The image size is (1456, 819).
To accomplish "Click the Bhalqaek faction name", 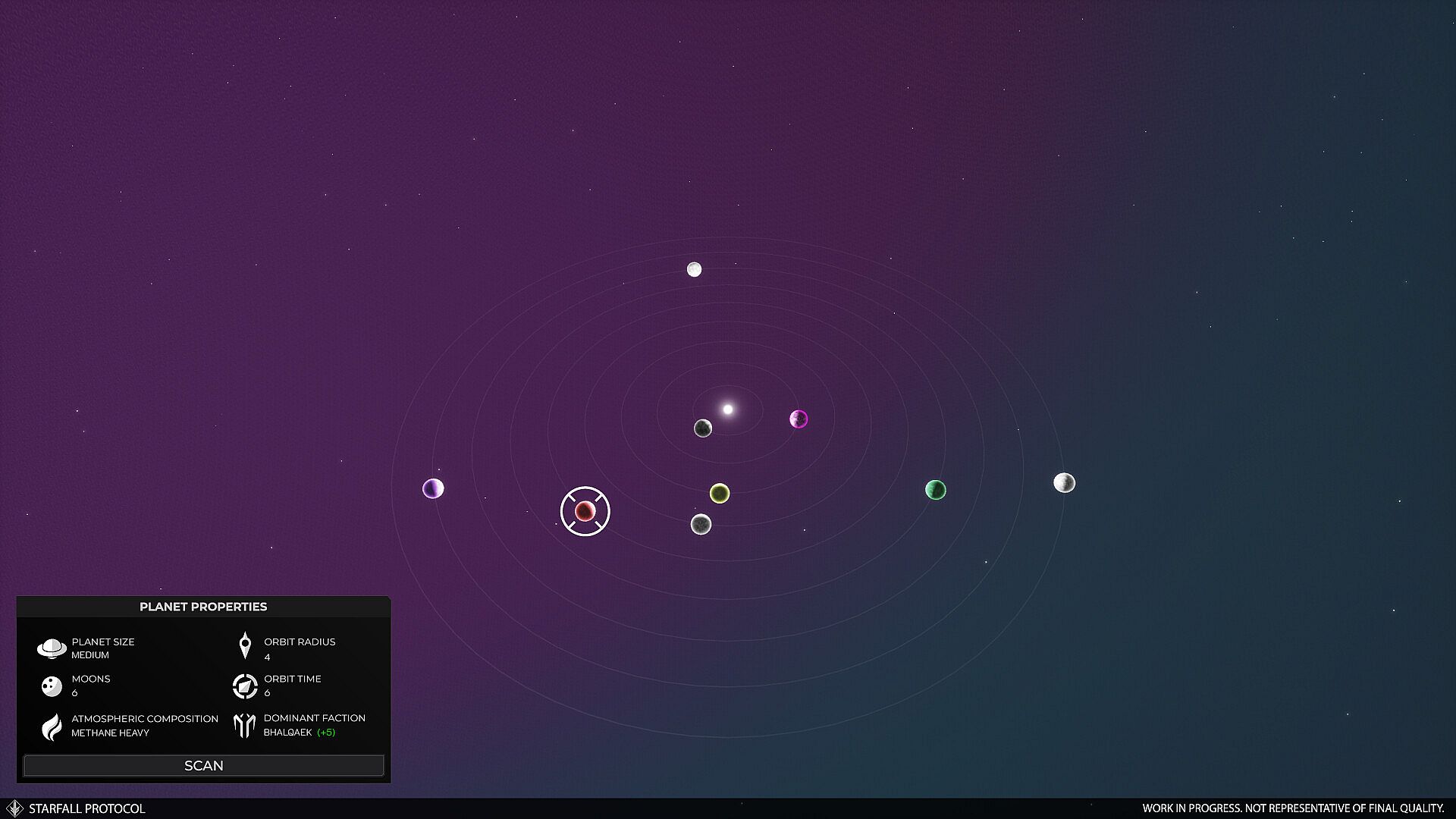I will [x=287, y=733].
